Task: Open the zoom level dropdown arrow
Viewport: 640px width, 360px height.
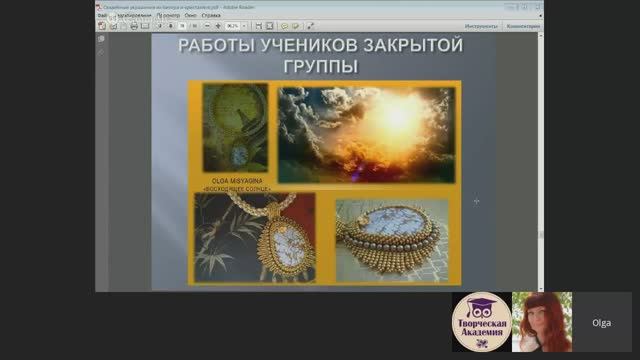Action: pyautogui.click(x=244, y=26)
